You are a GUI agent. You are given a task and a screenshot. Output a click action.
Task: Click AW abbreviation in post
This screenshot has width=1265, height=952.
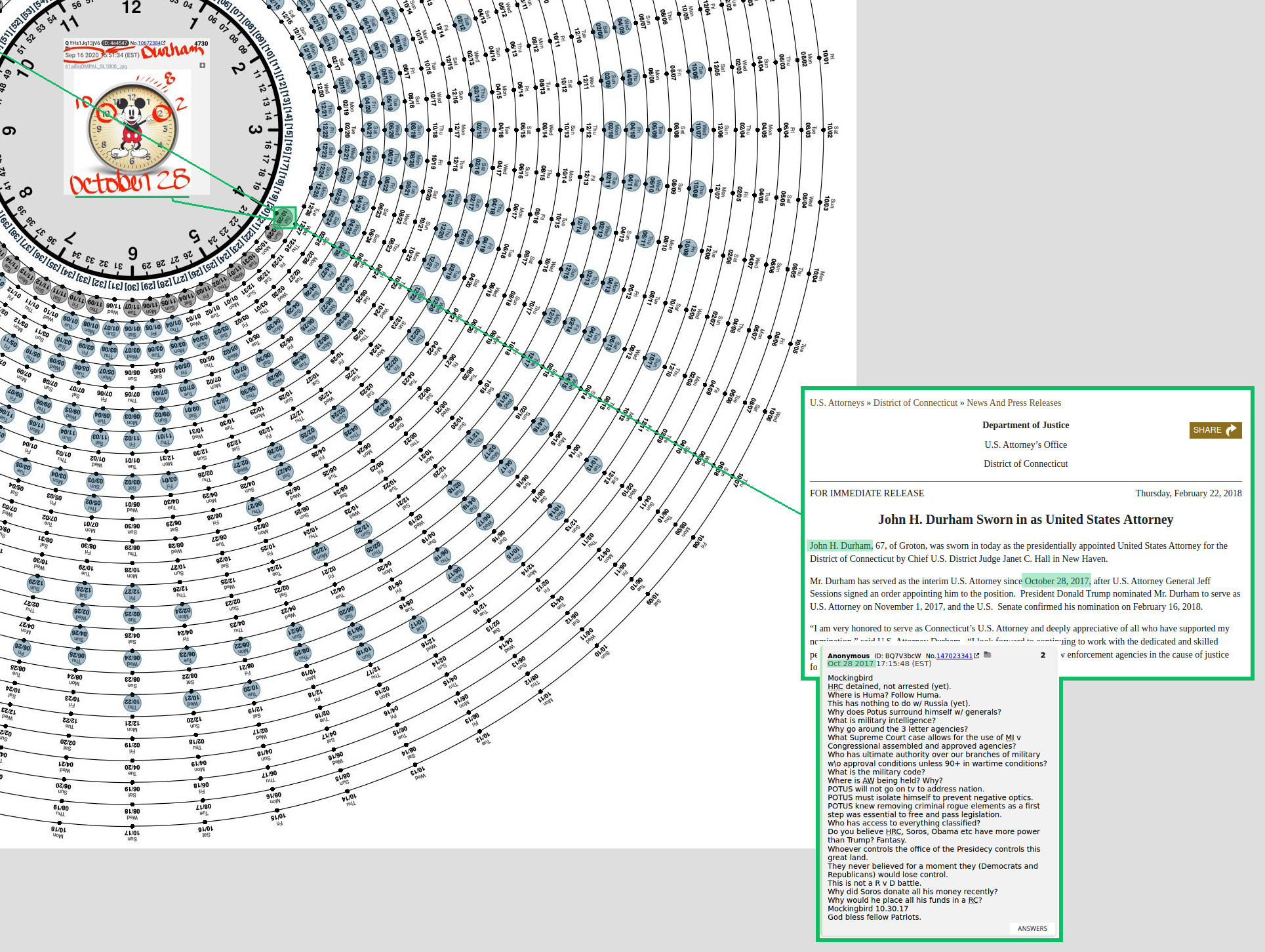click(868, 780)
